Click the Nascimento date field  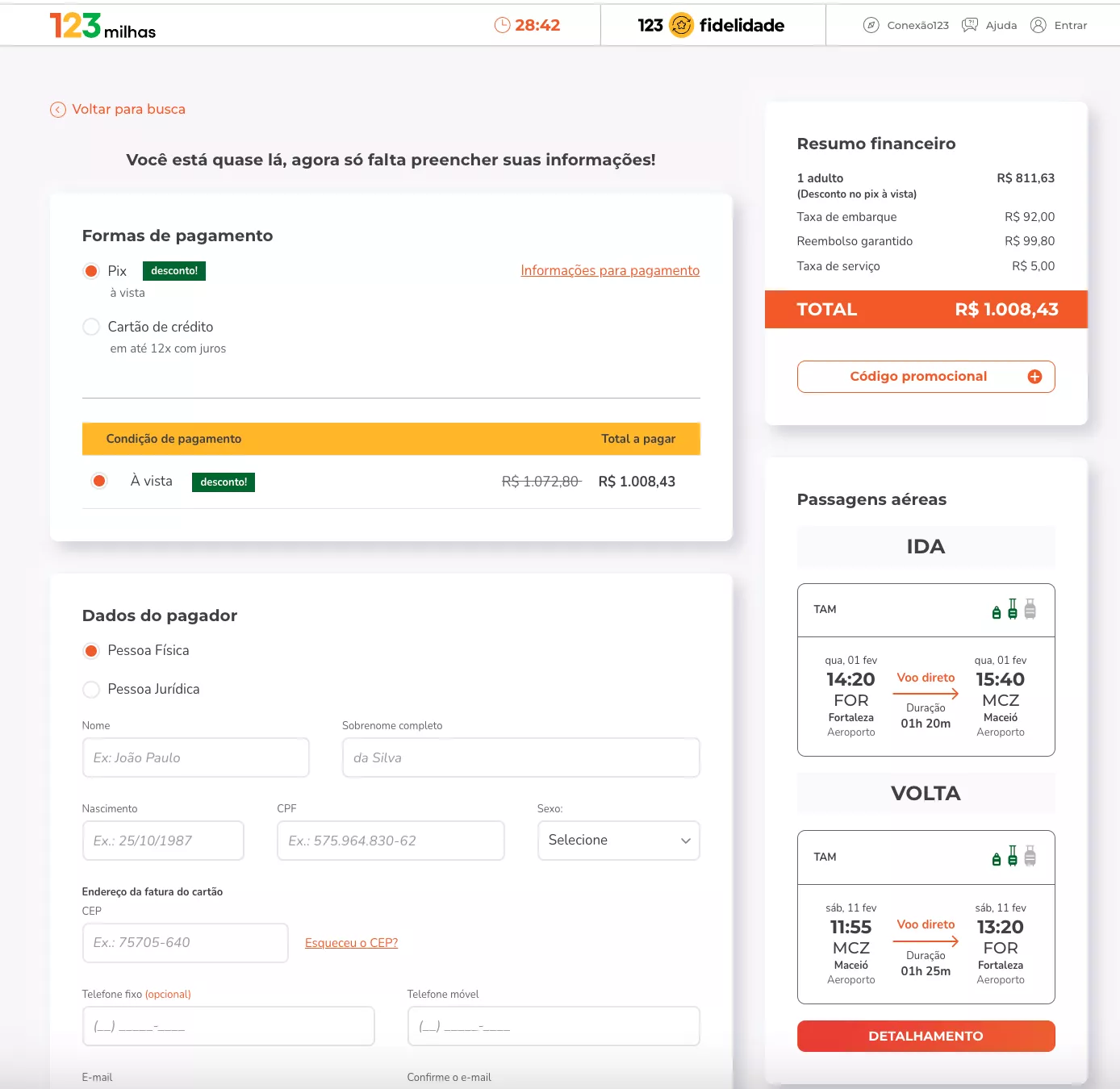click(163, 841)
